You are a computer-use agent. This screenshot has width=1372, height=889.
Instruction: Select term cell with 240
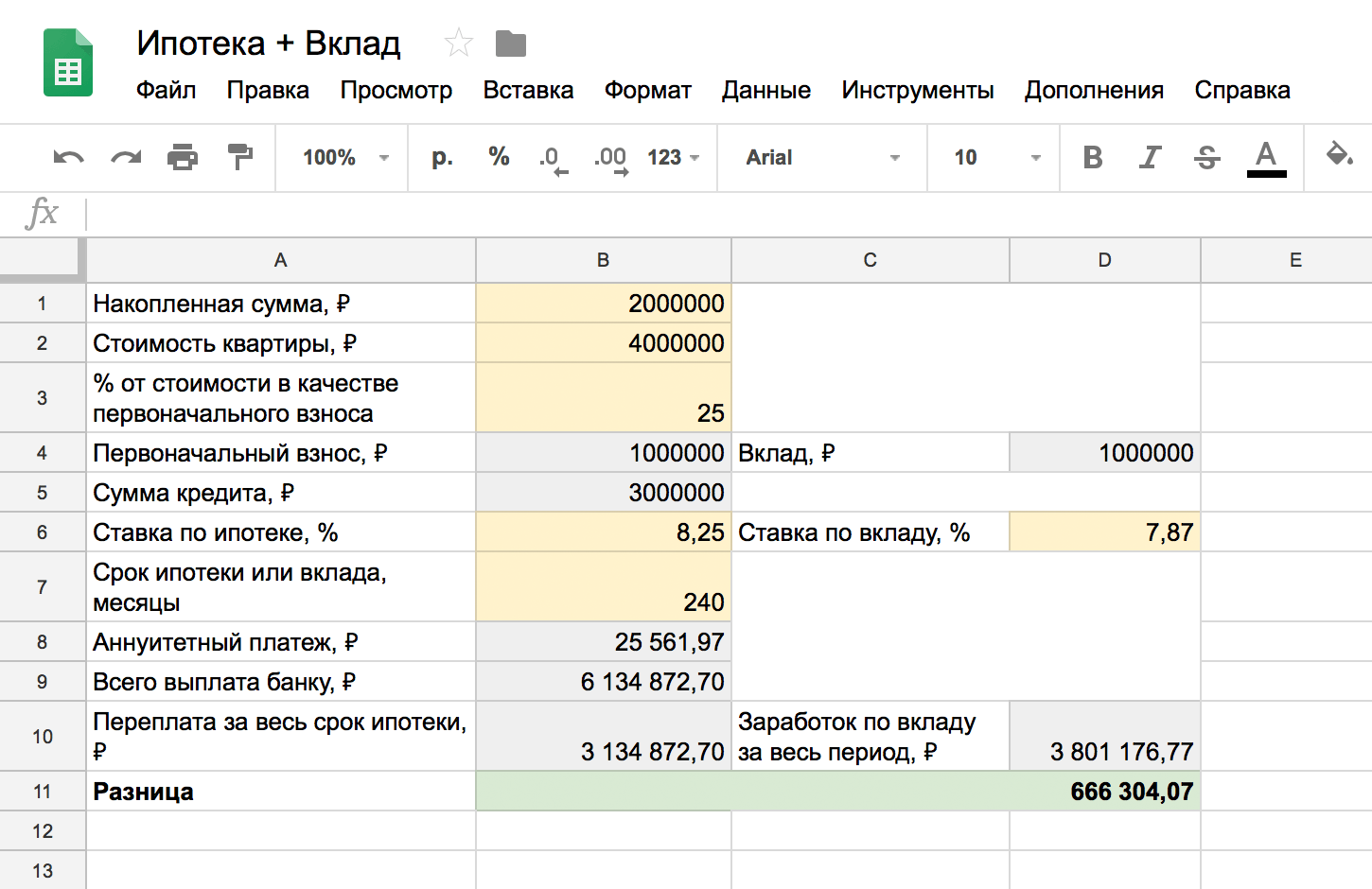click(604, 587)
